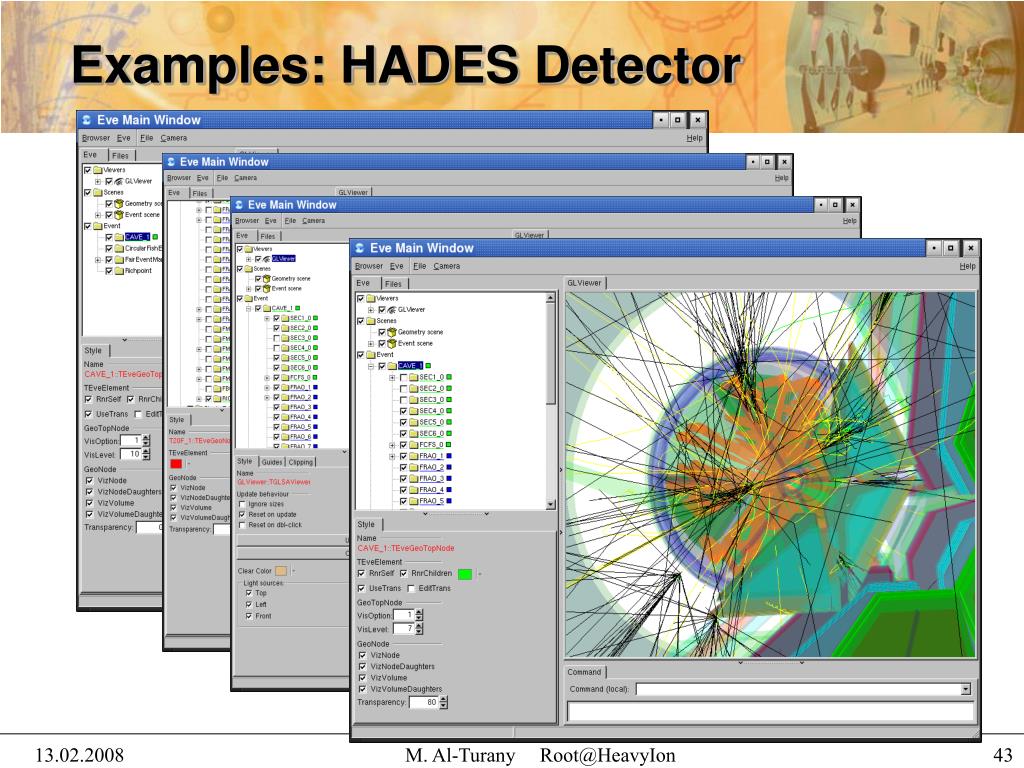Switch to the Files tab in front window
This screenshot has height=768, width=1024.
tap(393, 283)
